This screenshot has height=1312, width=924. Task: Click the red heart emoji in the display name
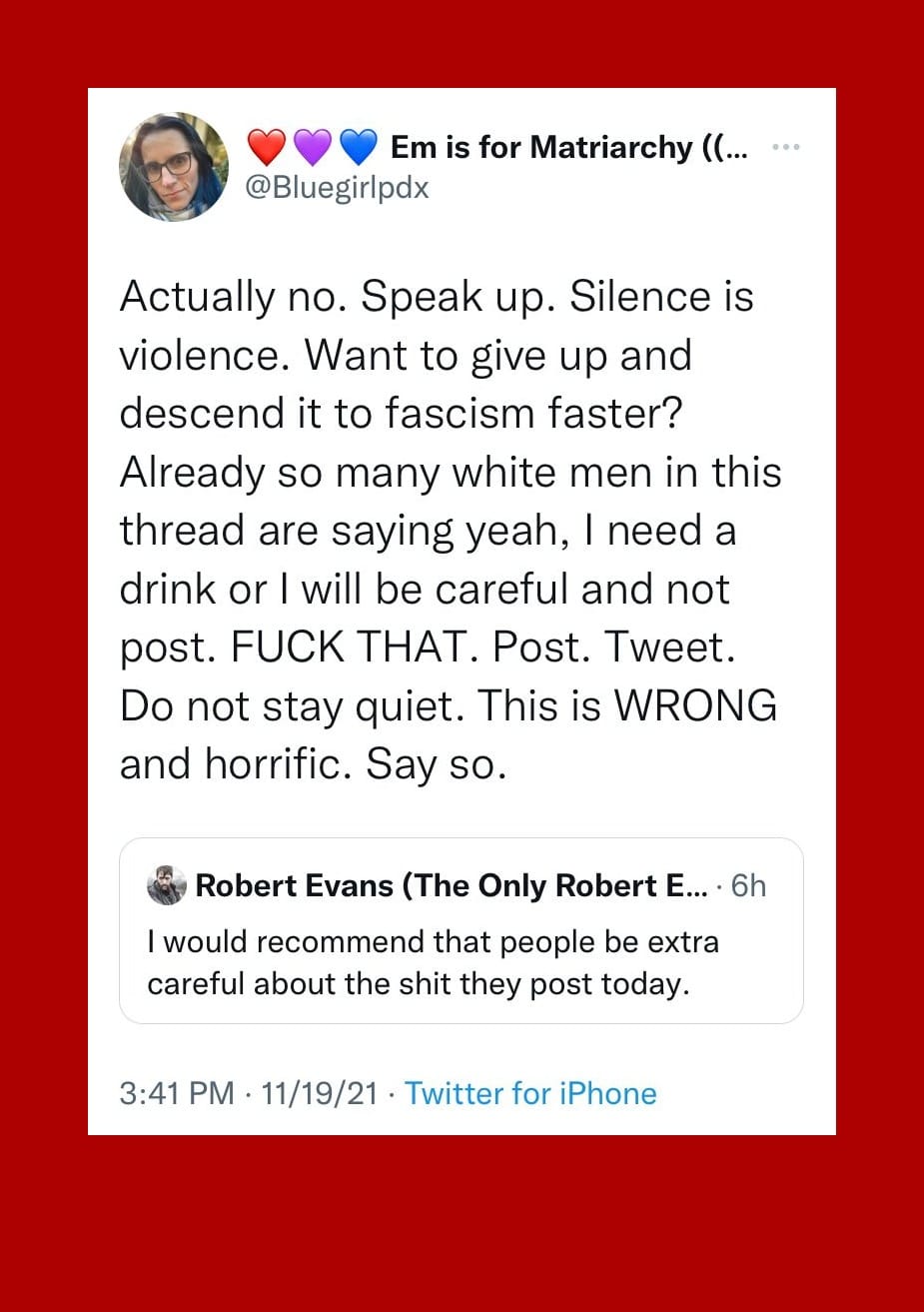(267, 148)
